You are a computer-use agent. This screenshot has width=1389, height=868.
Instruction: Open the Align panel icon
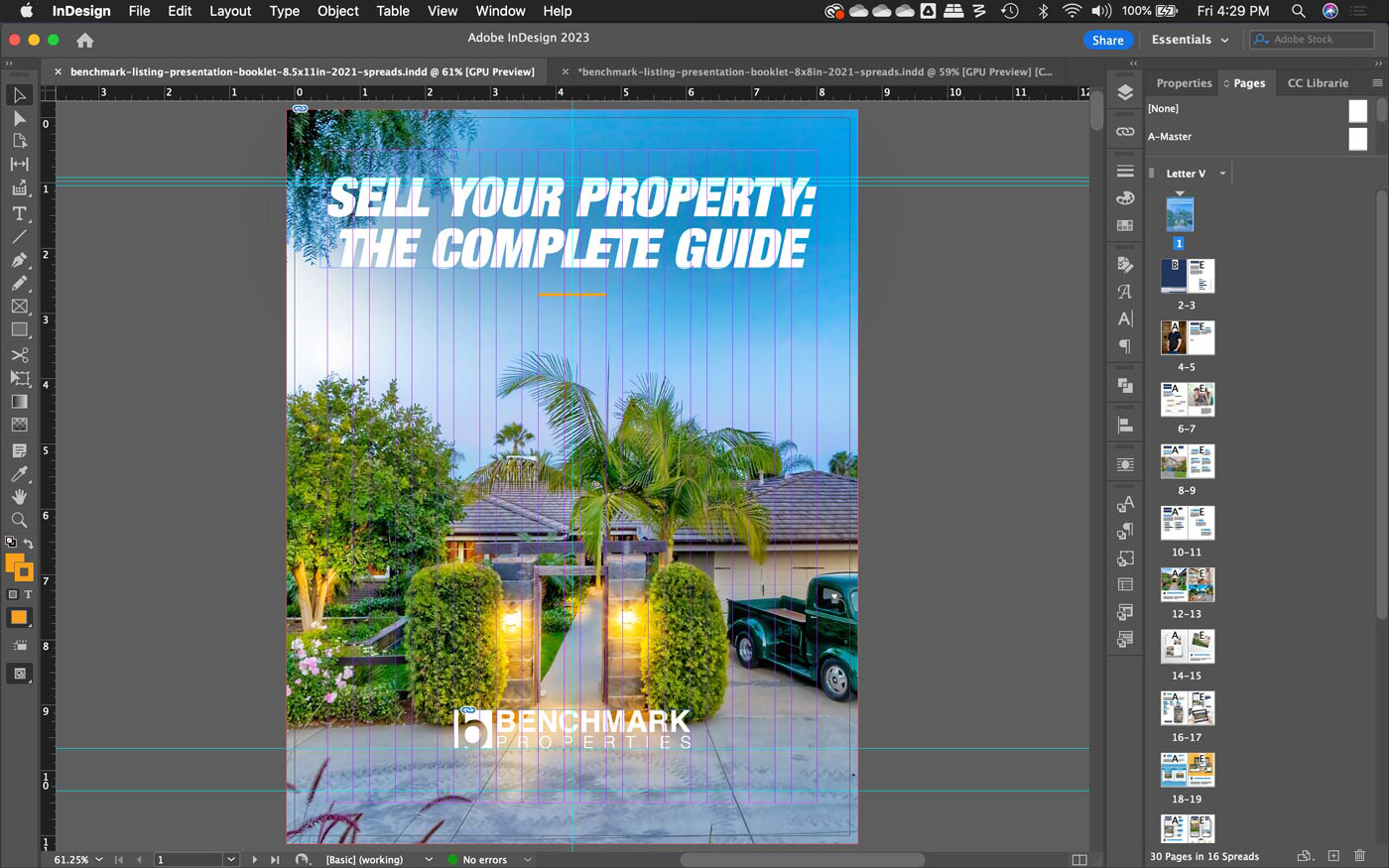coord(1125,425)
